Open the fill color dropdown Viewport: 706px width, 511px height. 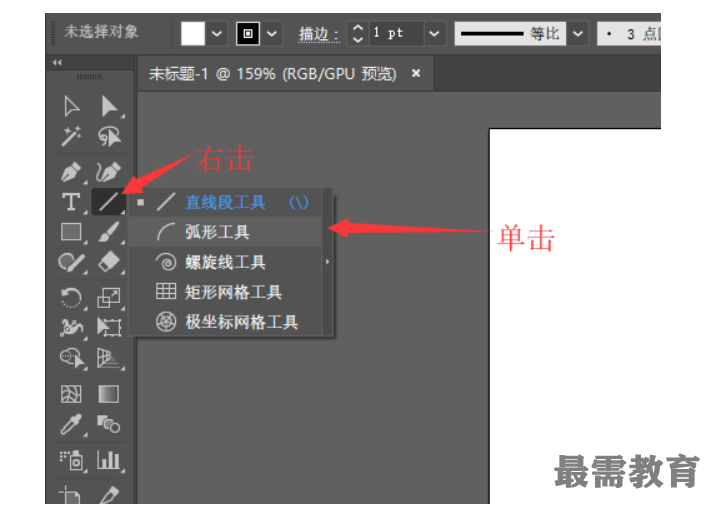pyautogui.click(x=217, y=33)
